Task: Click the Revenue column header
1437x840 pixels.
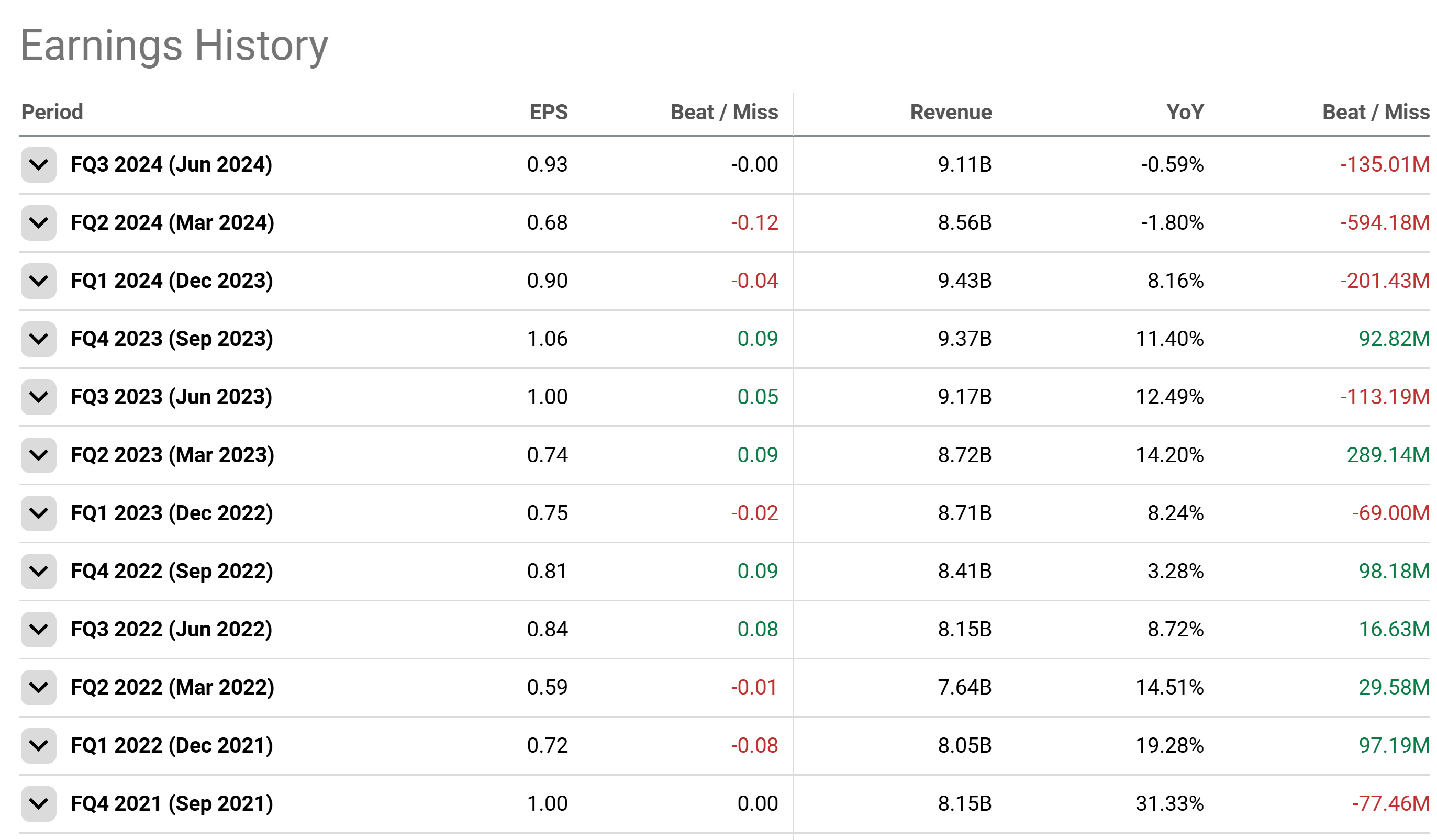Action: coord(951,112)
